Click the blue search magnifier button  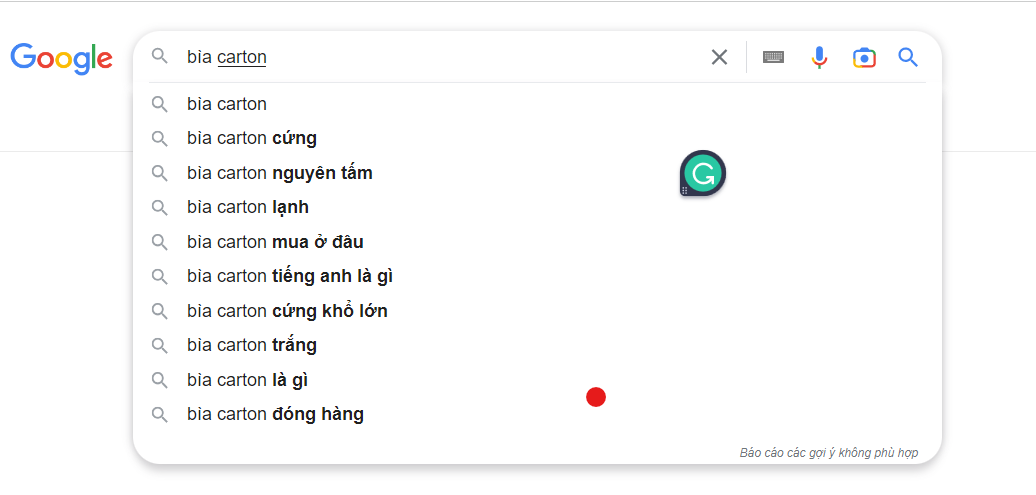908,57
